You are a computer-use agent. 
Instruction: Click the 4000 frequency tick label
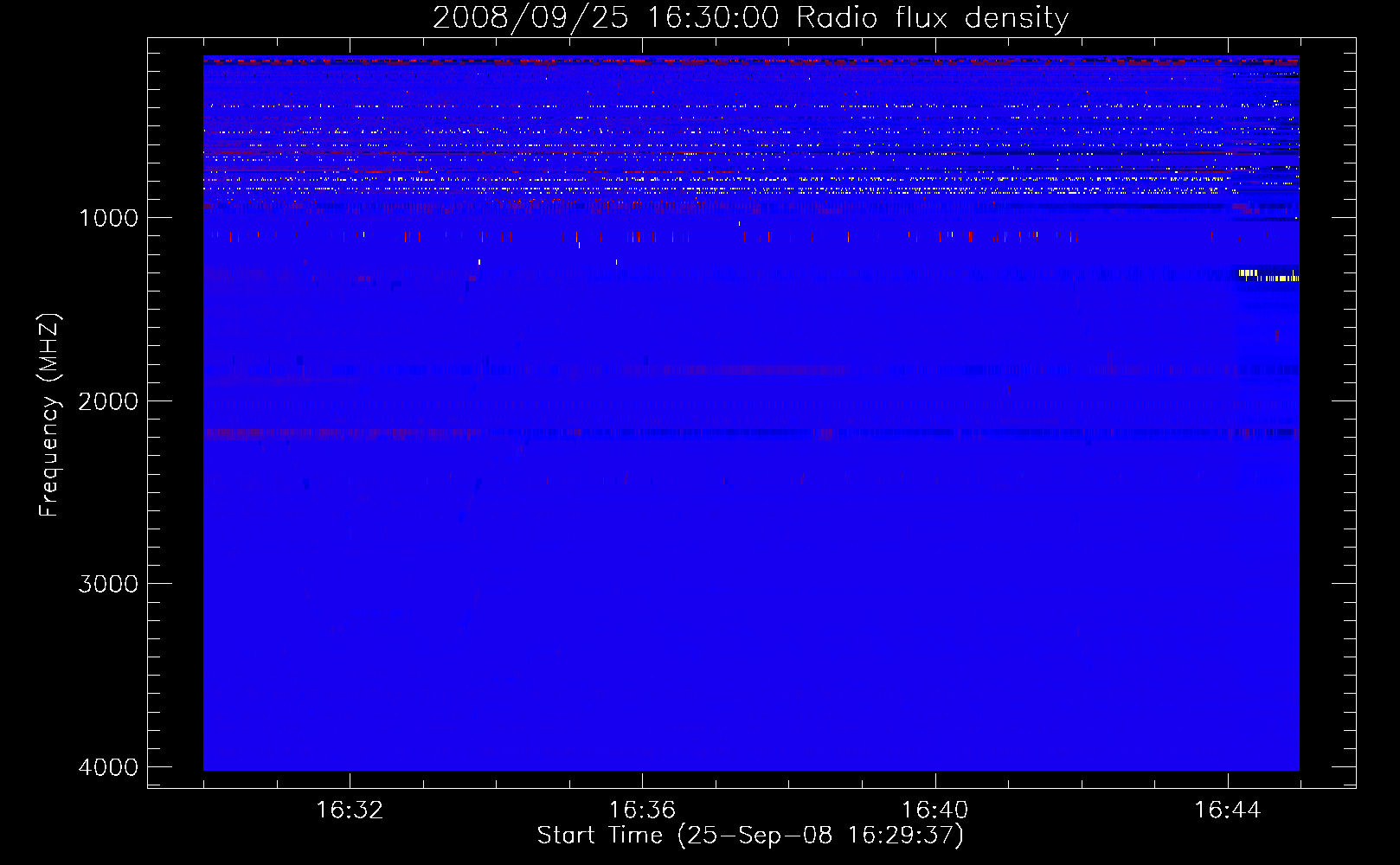108,767
